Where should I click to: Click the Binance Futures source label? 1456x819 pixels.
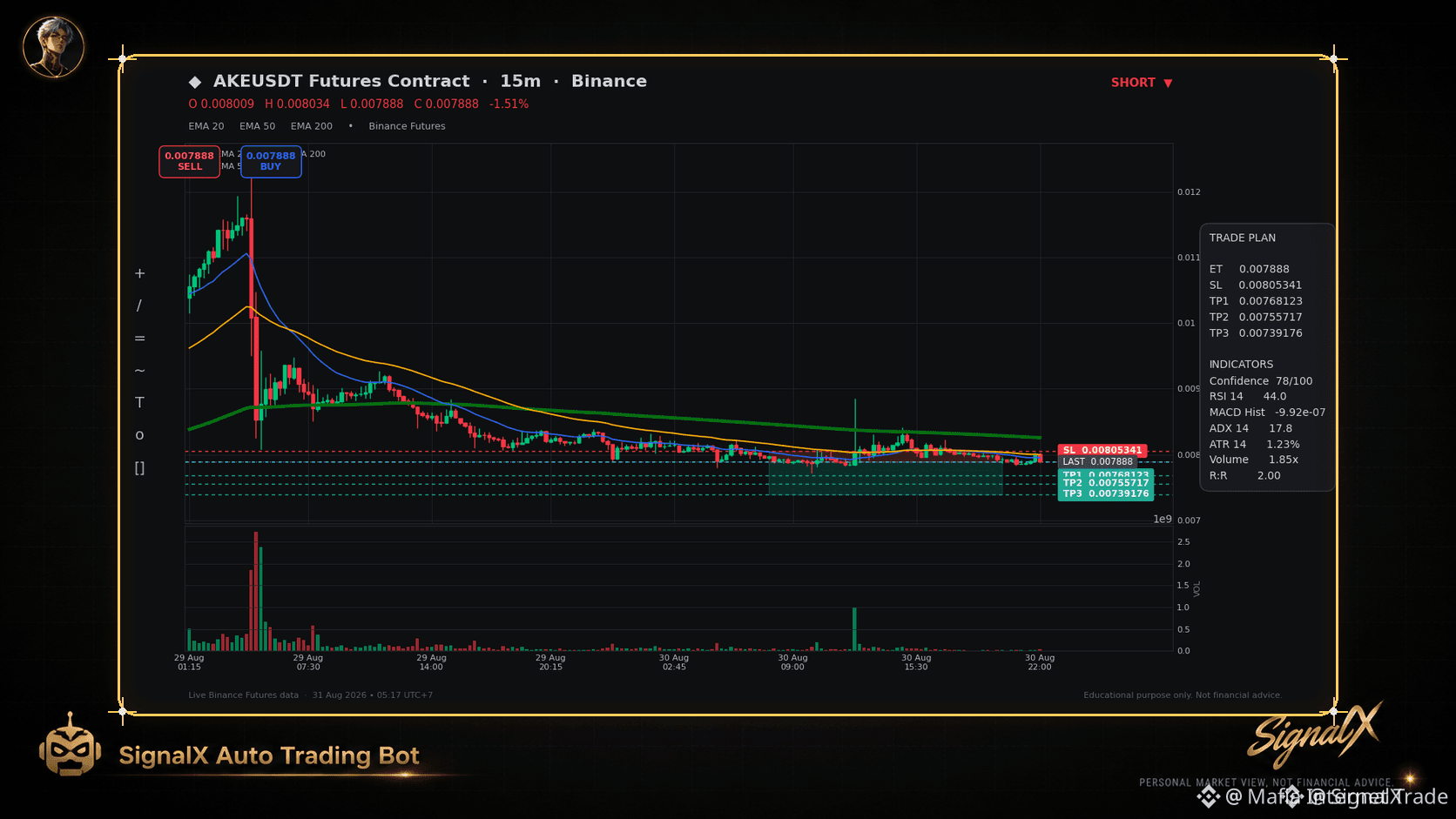[x=407, y=126]
